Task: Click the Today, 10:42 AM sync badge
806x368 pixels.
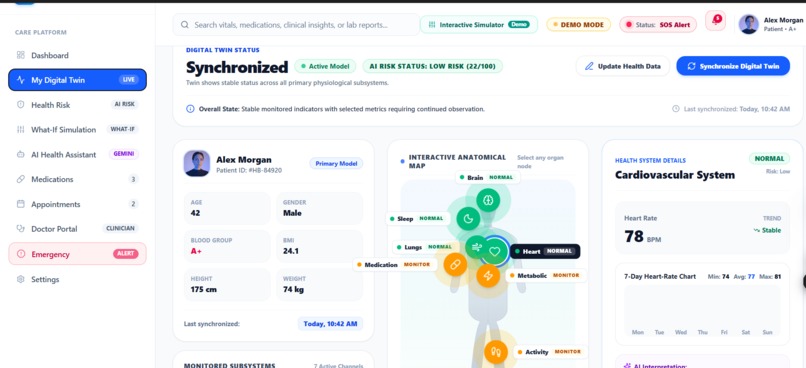Action: point(330,324)
